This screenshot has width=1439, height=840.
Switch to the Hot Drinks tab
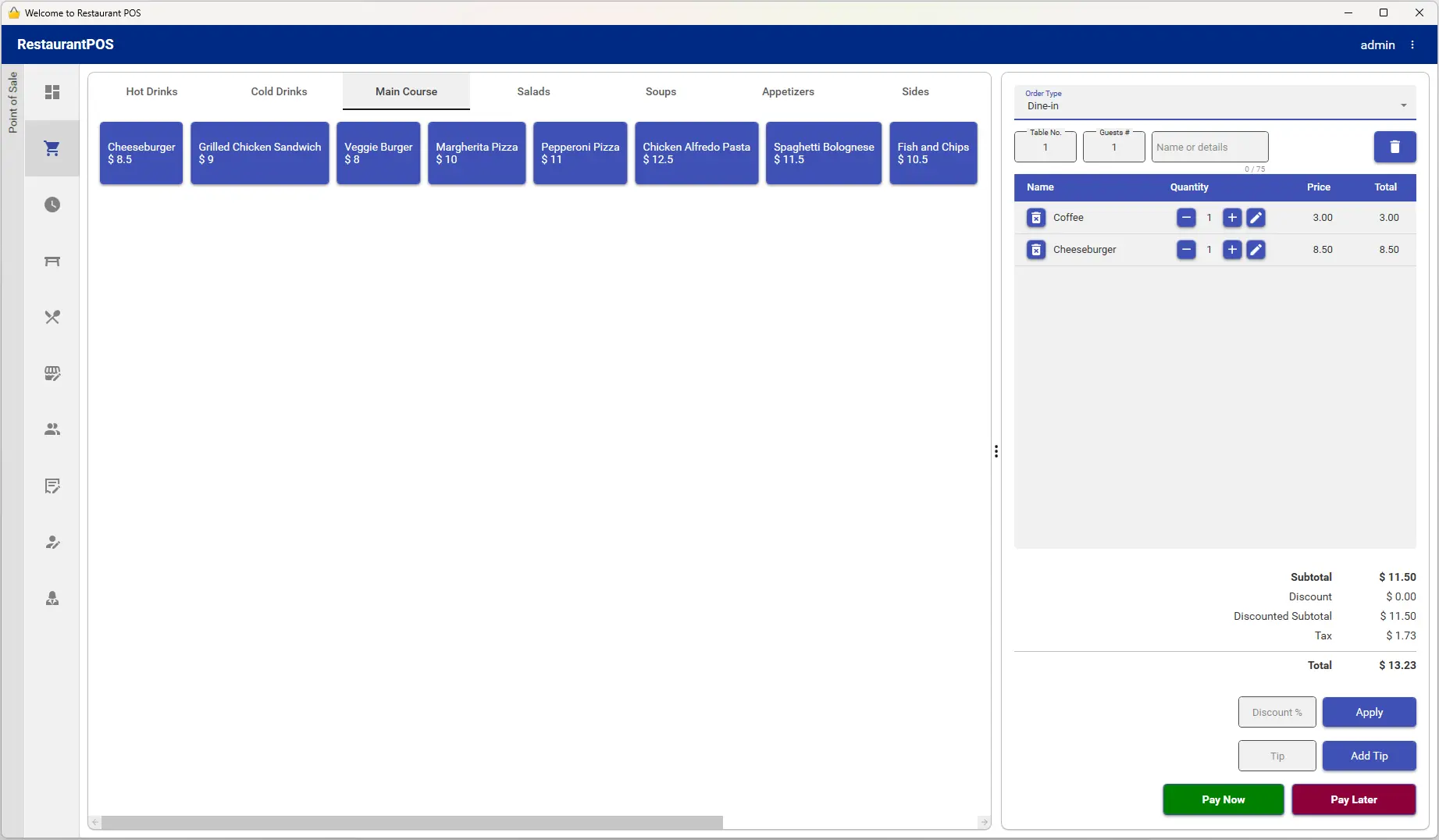pos(151,91)
